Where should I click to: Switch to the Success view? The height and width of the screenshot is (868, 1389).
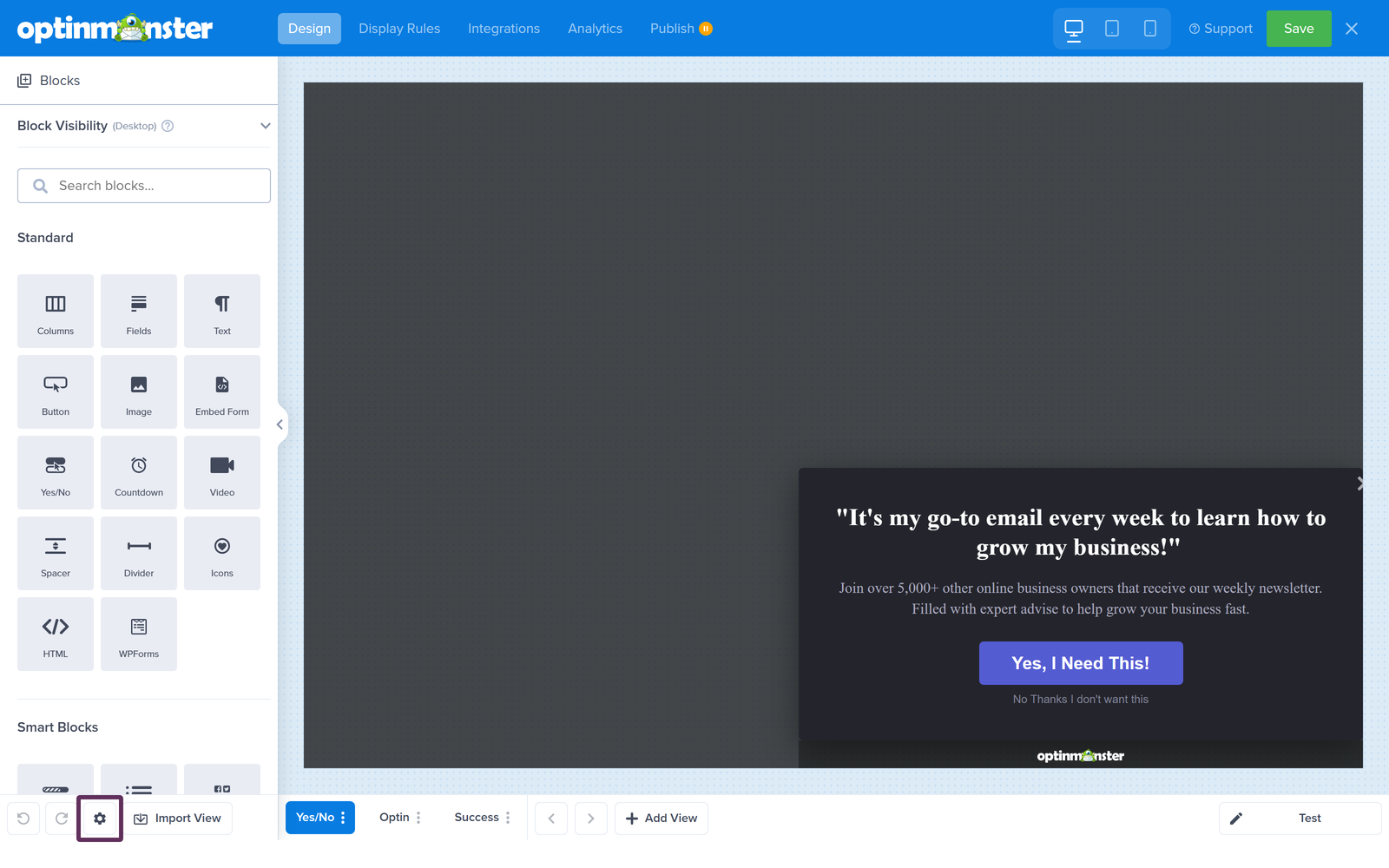point(477,818)
